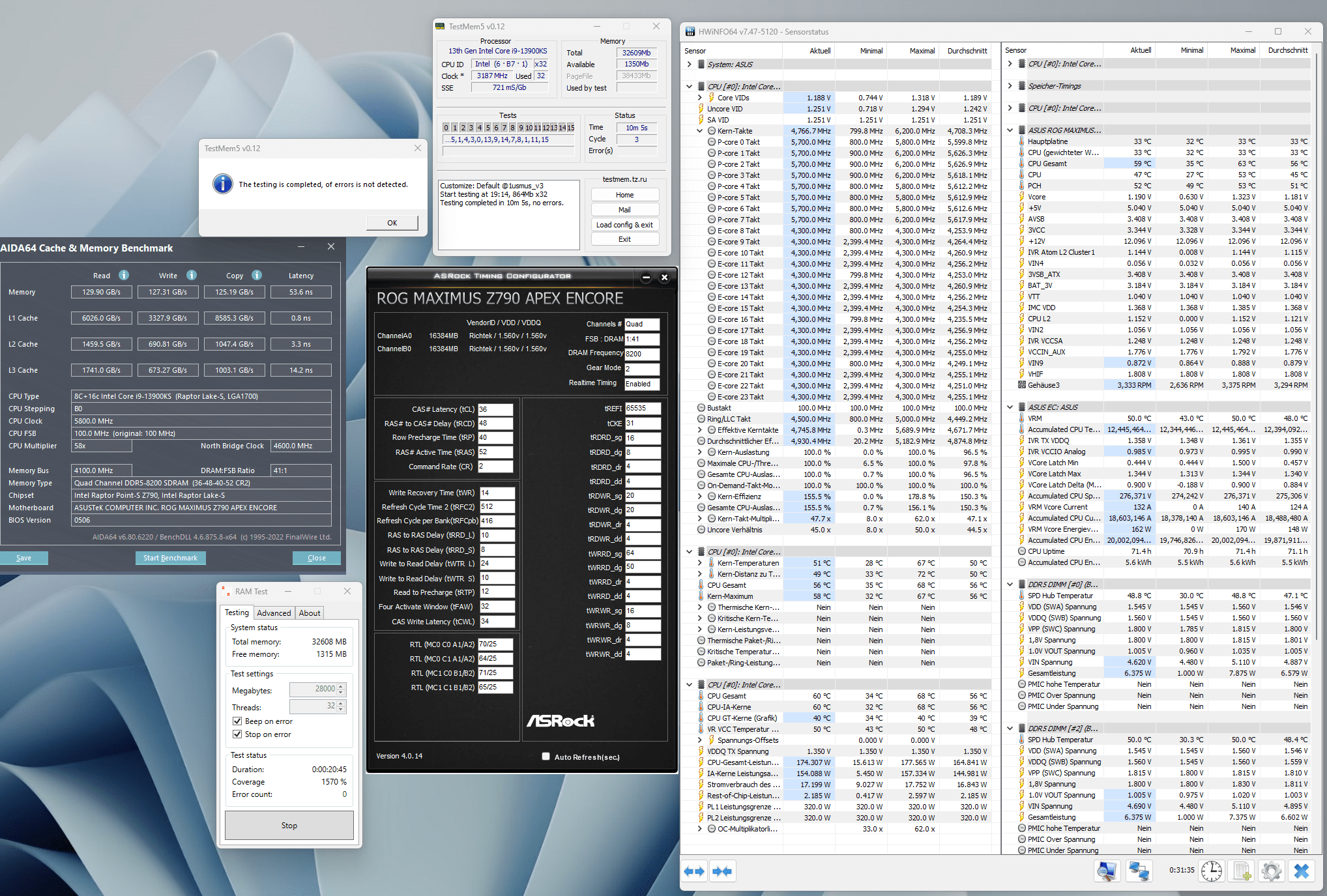Click OK in TestMem5 completion dialog

392,223
